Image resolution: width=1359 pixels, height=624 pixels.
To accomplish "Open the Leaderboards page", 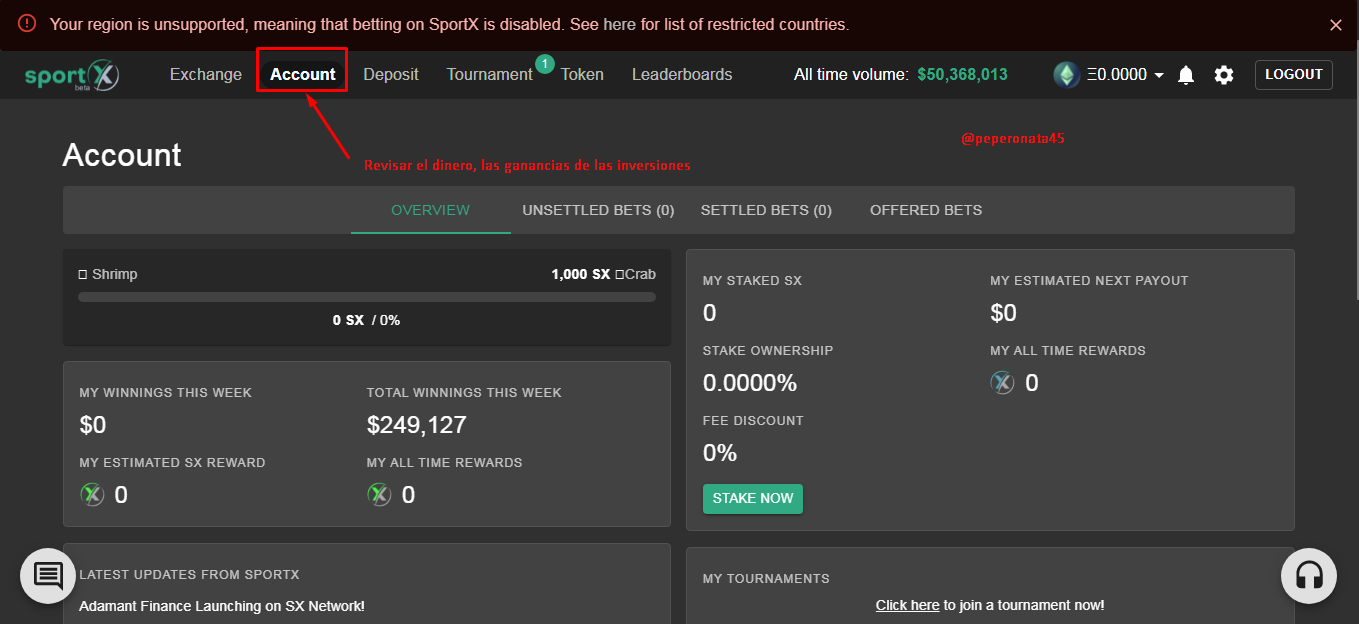I will point(682,74).
